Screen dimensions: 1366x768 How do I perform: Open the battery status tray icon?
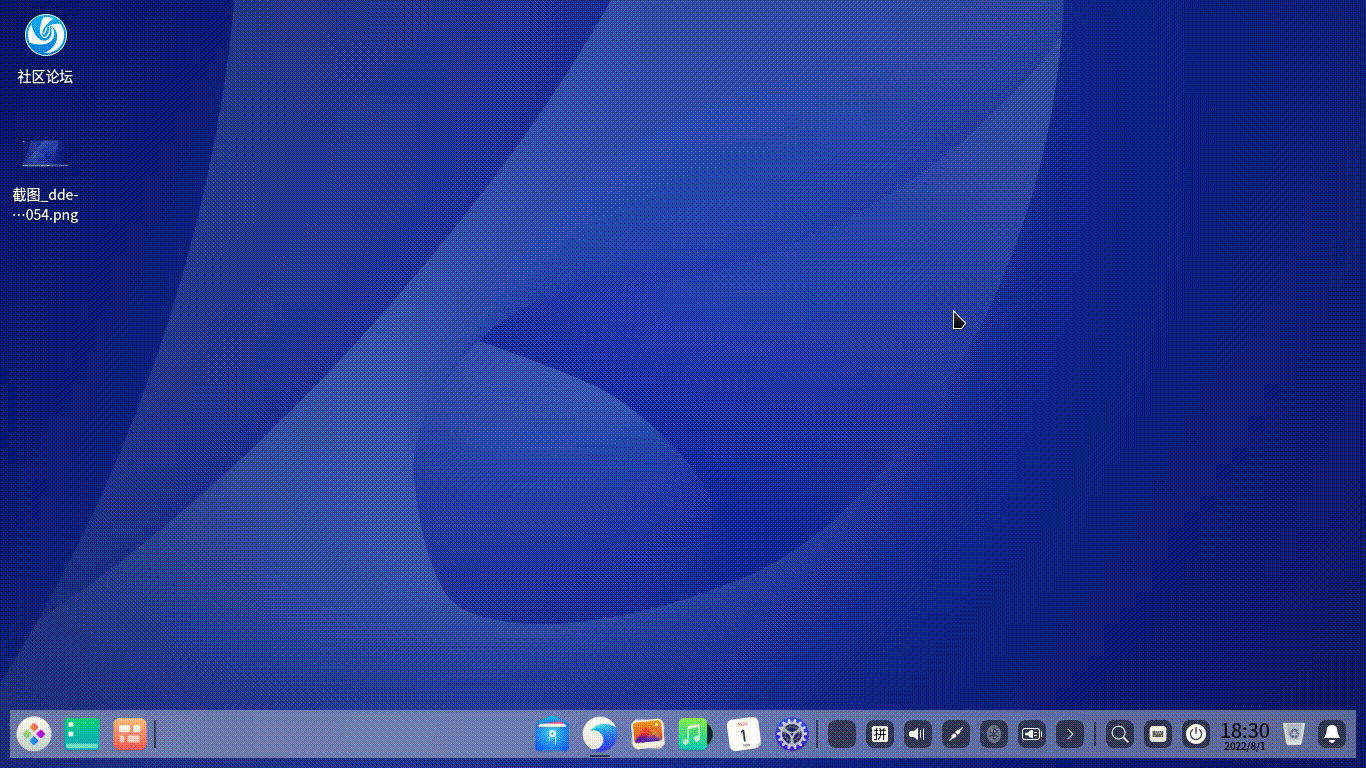tap(1032, 735)
